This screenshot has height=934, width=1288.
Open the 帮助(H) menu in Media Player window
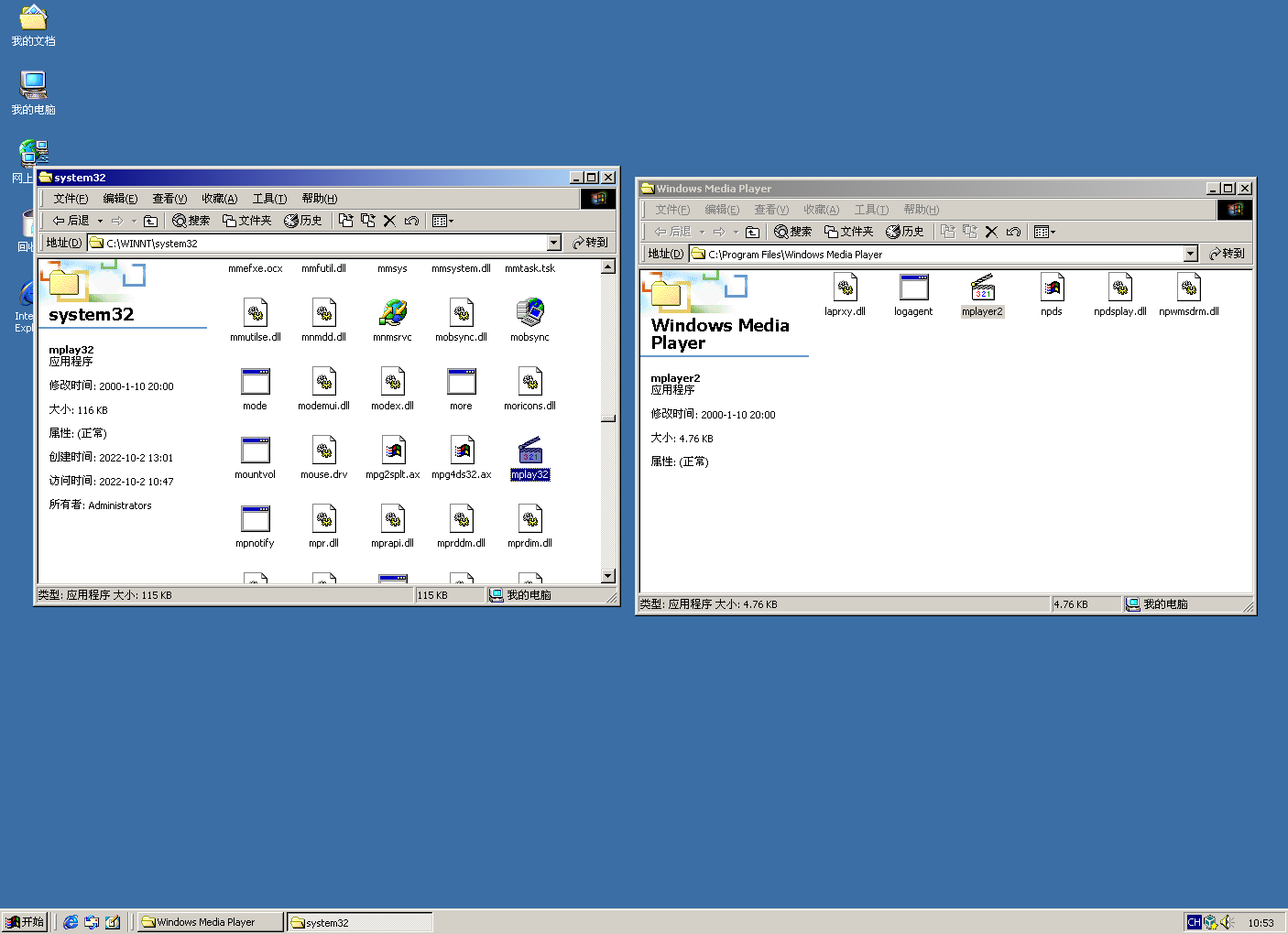click(x=920, y=209)
